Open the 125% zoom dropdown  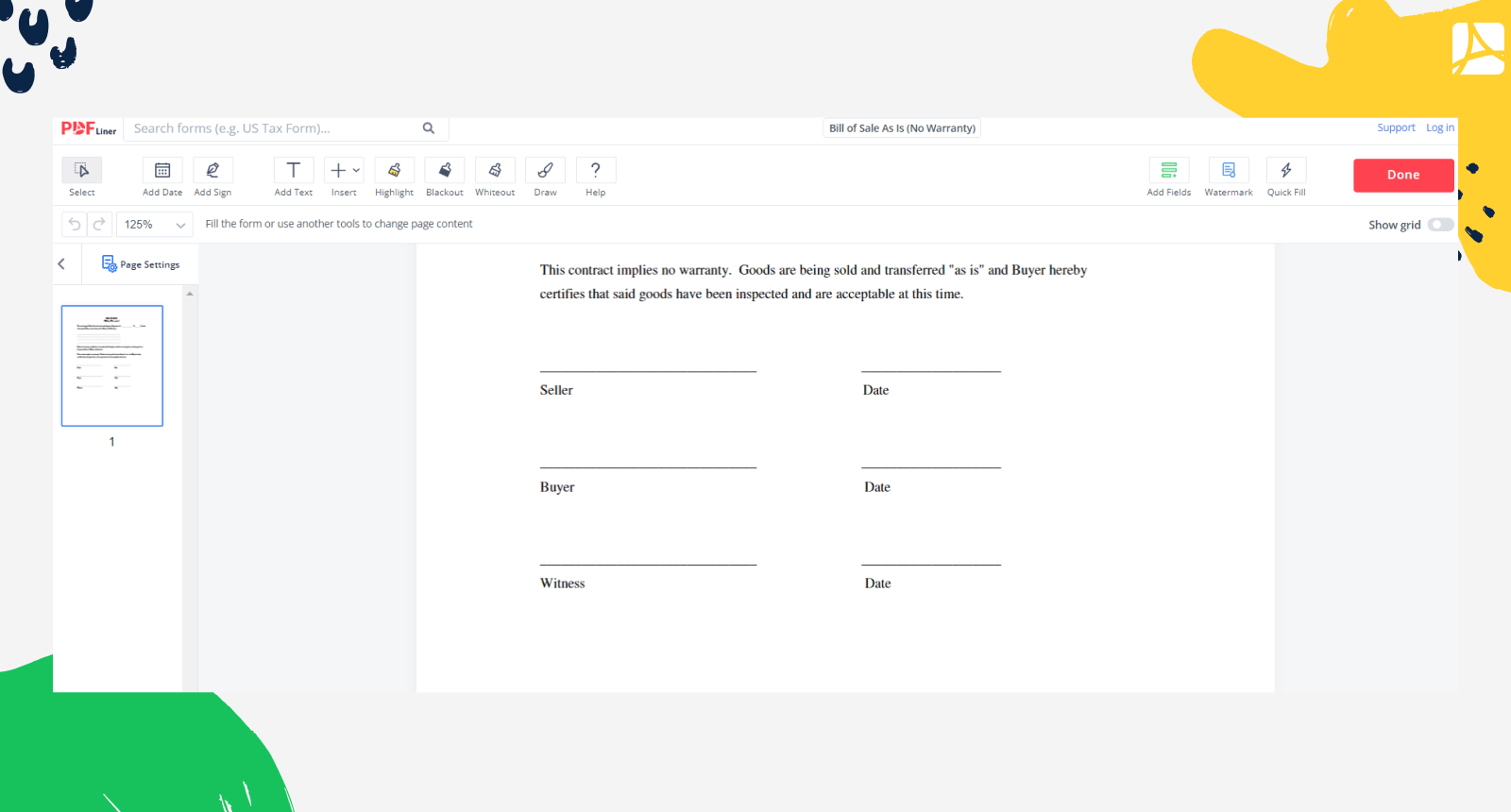pos(155,225)
